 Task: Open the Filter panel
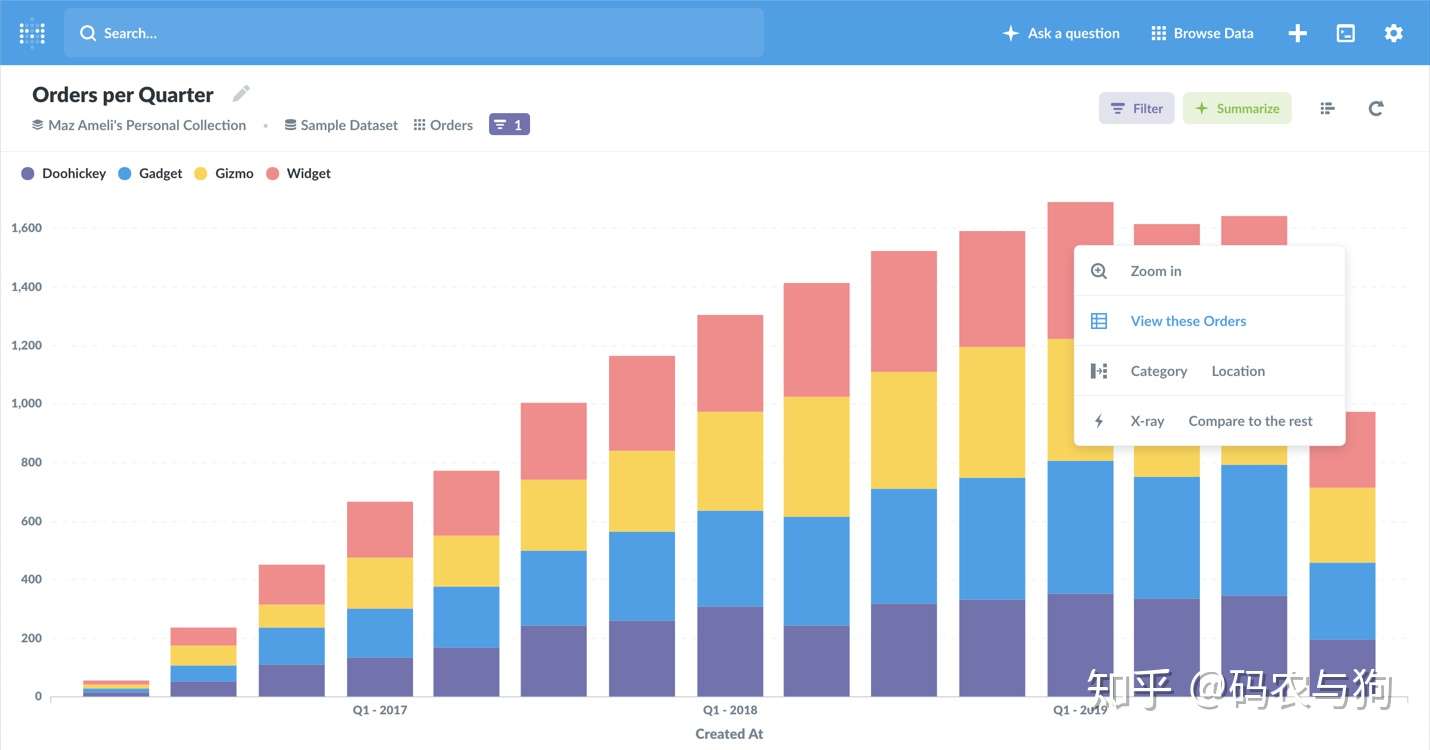pos(1137,108)
